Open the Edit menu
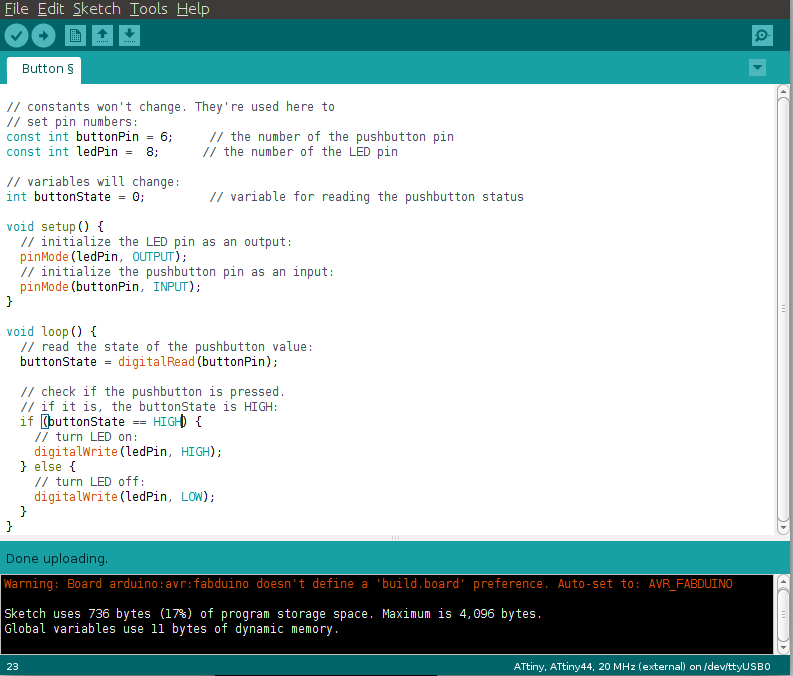 (51, 9)
